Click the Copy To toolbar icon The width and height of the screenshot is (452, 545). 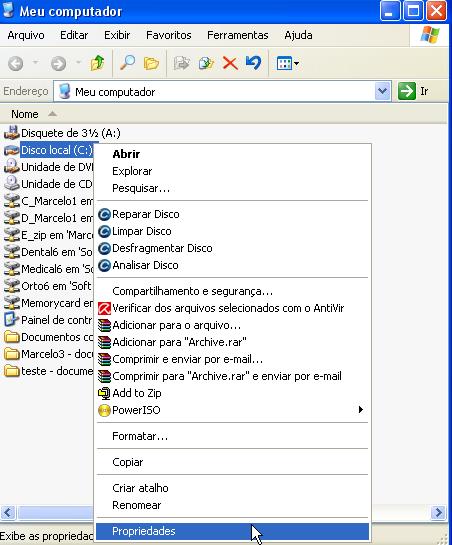pos(206,63)
